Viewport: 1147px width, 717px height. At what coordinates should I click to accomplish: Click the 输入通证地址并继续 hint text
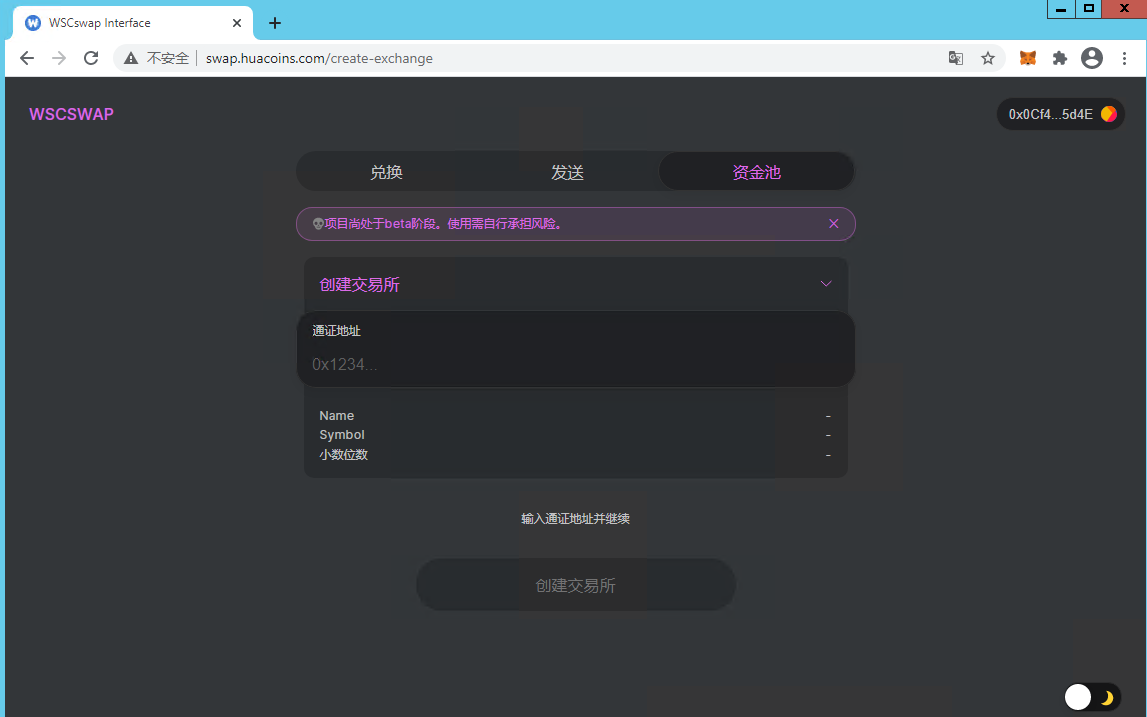tap(576, 519)
